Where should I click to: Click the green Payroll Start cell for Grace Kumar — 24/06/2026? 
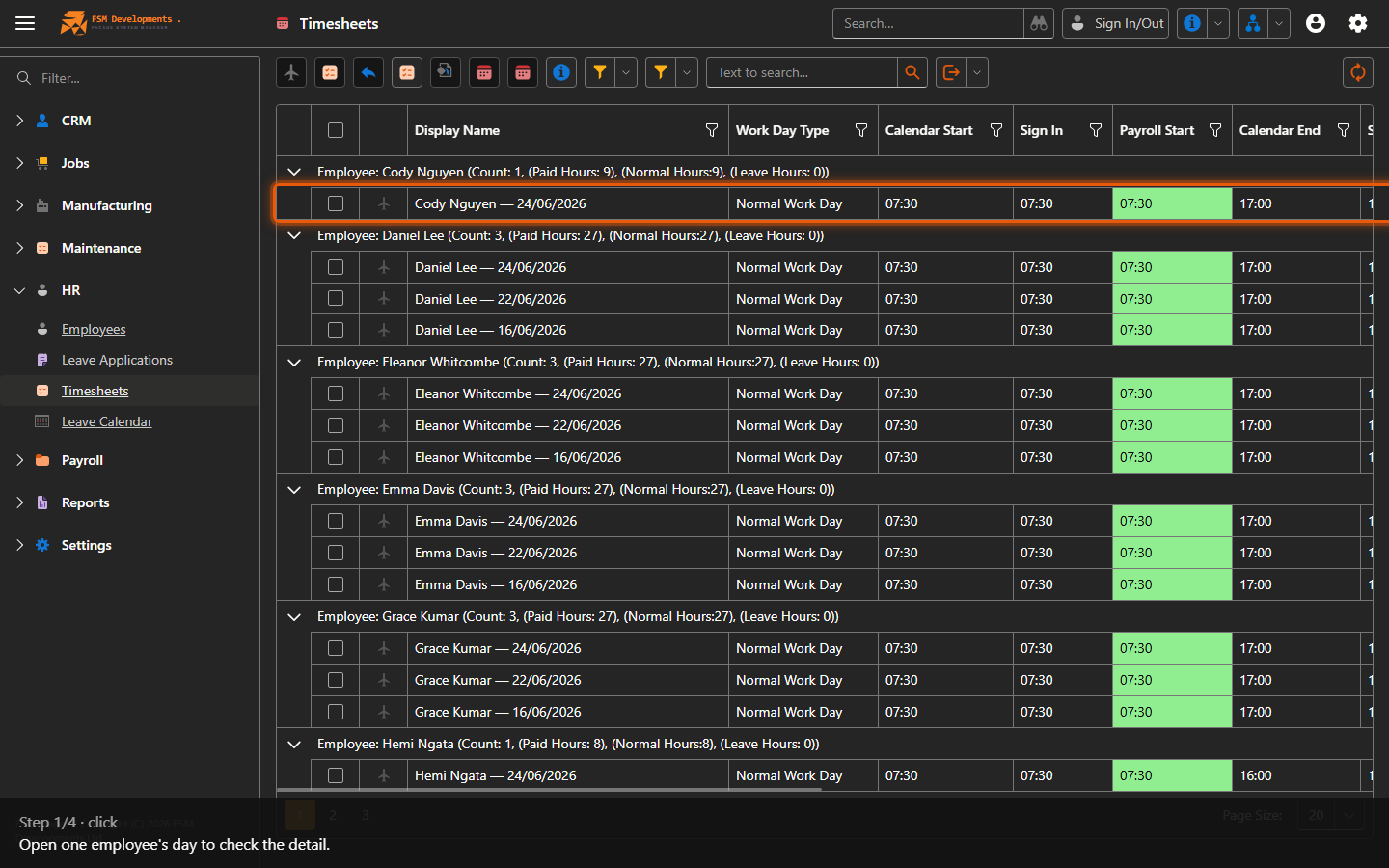tap(1172, 648)
